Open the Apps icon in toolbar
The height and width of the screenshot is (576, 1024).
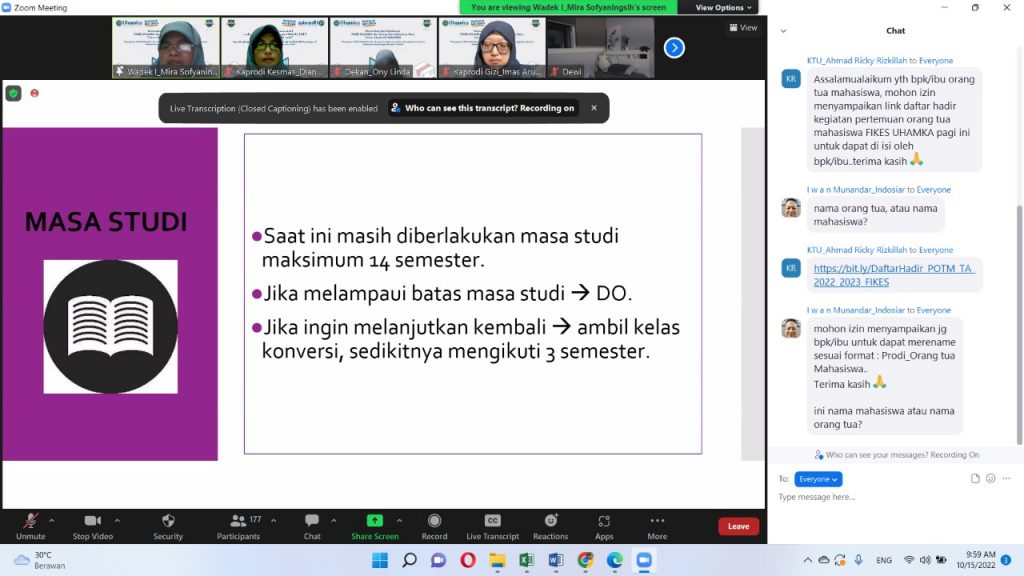(x=604, y=521)
